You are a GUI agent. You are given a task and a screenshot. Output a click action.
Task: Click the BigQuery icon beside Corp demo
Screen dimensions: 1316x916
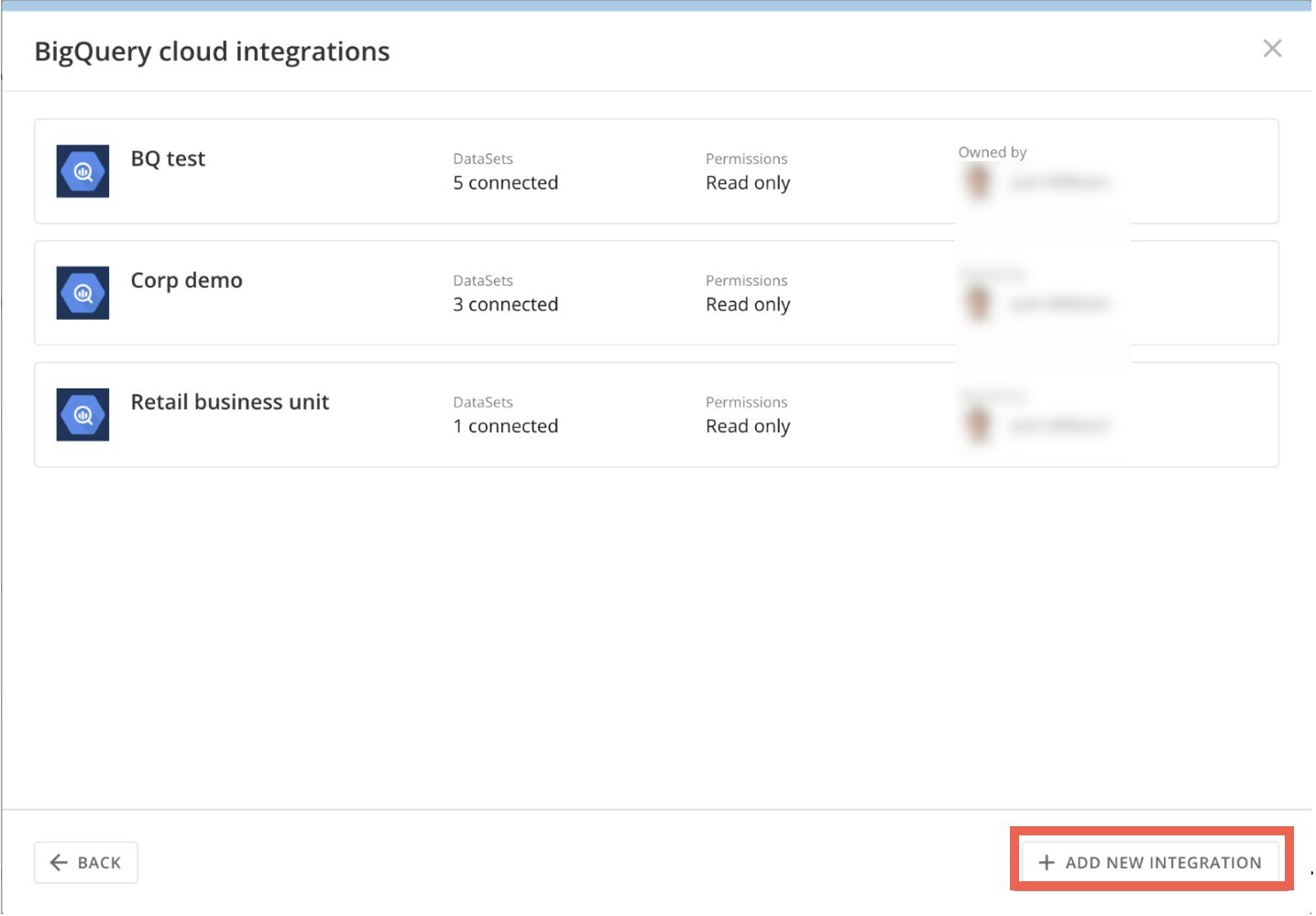pyautogui.click(x=82, y=292)
